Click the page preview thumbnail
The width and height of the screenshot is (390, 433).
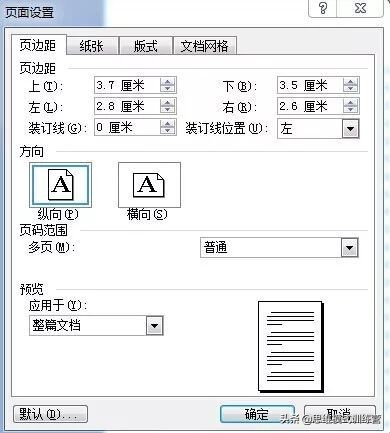(x=291, y=347)
